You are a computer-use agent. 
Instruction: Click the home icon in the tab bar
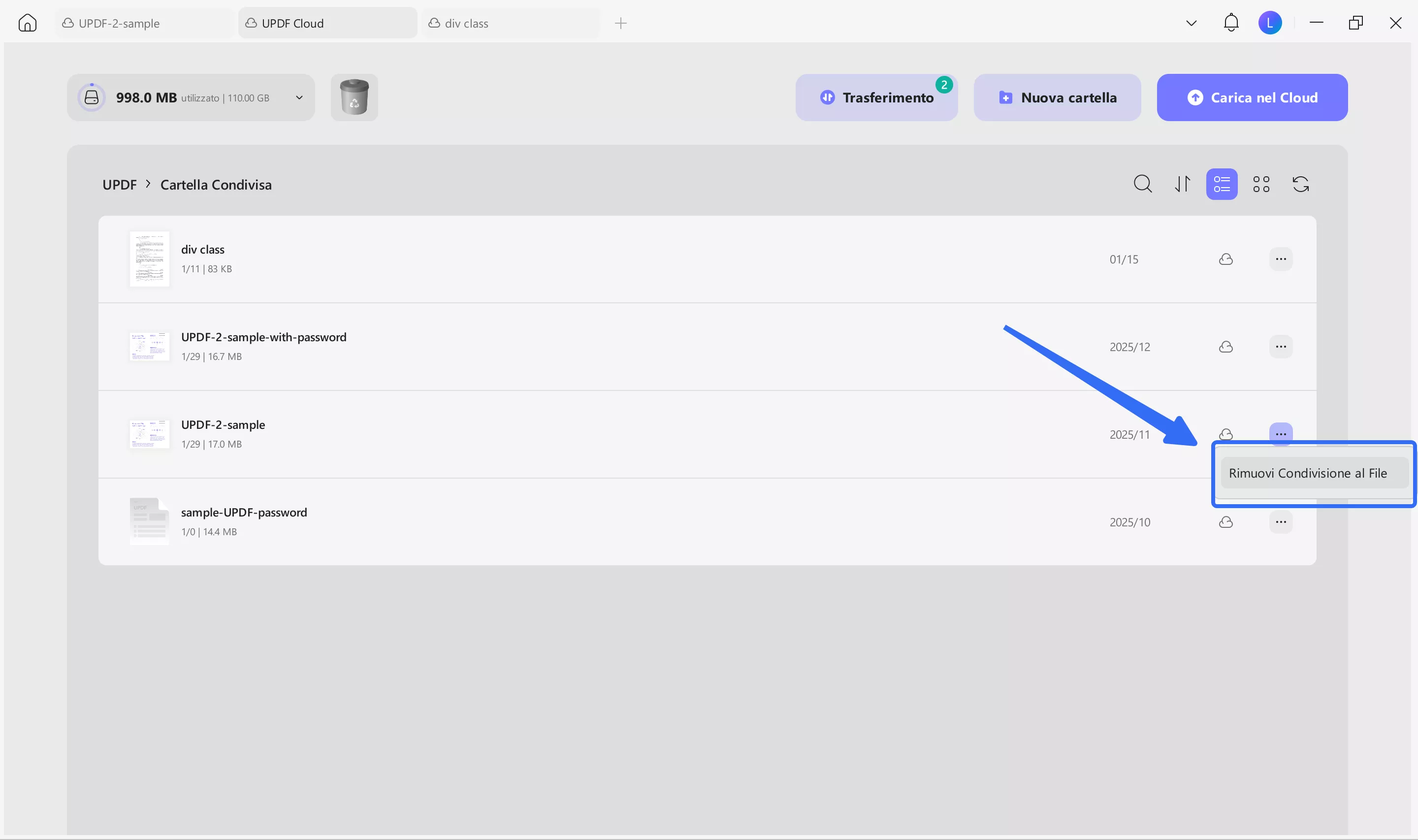click(x=27, y=23)
